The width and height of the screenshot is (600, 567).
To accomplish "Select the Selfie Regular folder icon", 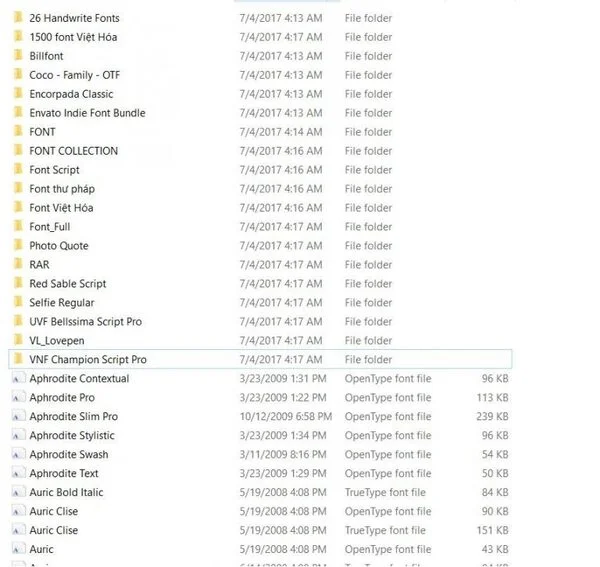I will click(18, 302).
